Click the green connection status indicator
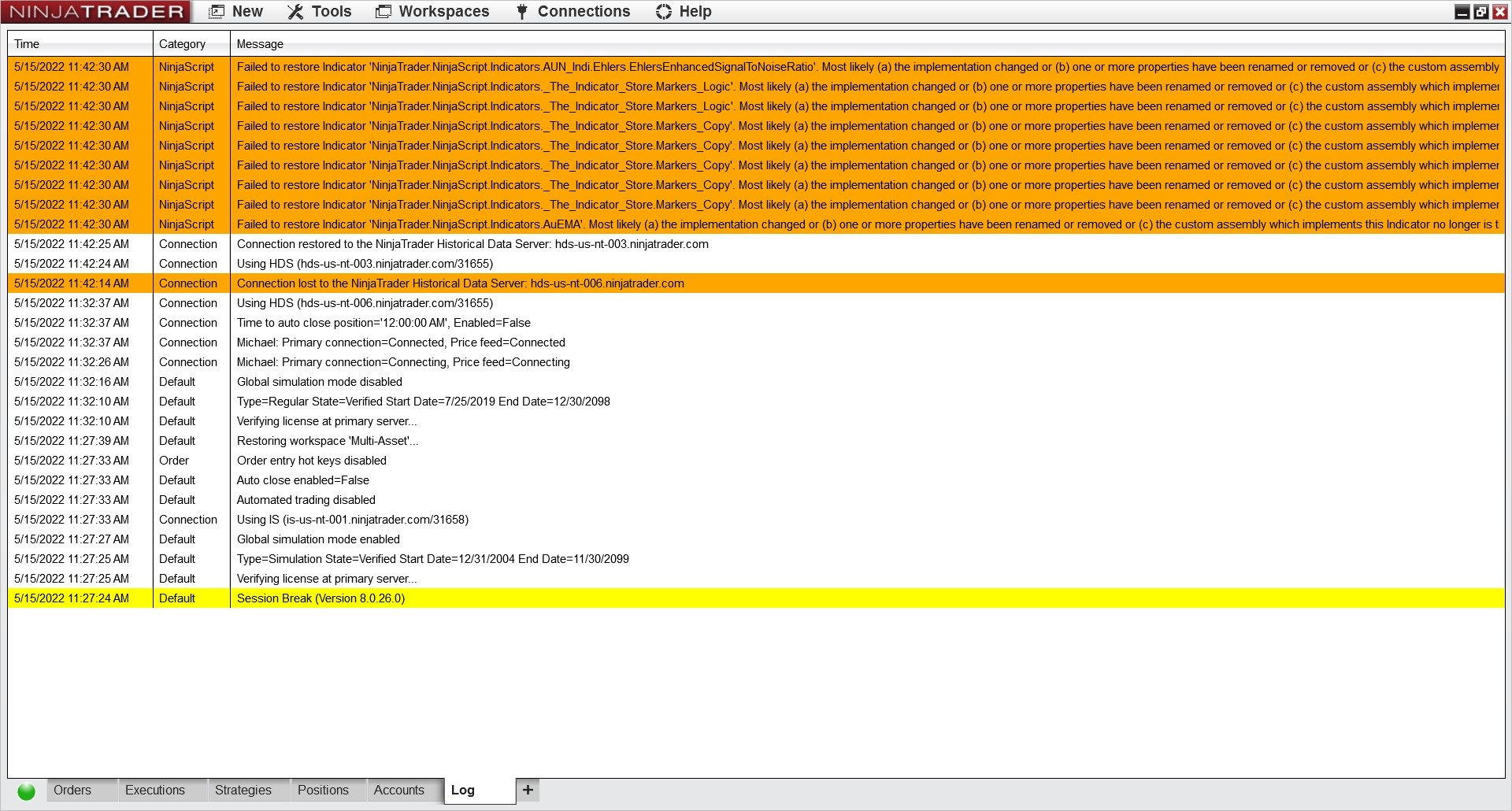The image size is (1512, 811). point(26,791)
